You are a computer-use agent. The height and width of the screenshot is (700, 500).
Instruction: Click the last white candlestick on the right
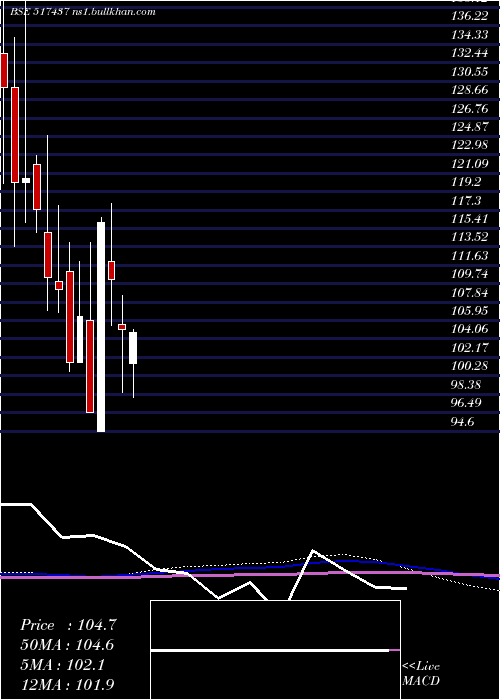coord(133,348)
